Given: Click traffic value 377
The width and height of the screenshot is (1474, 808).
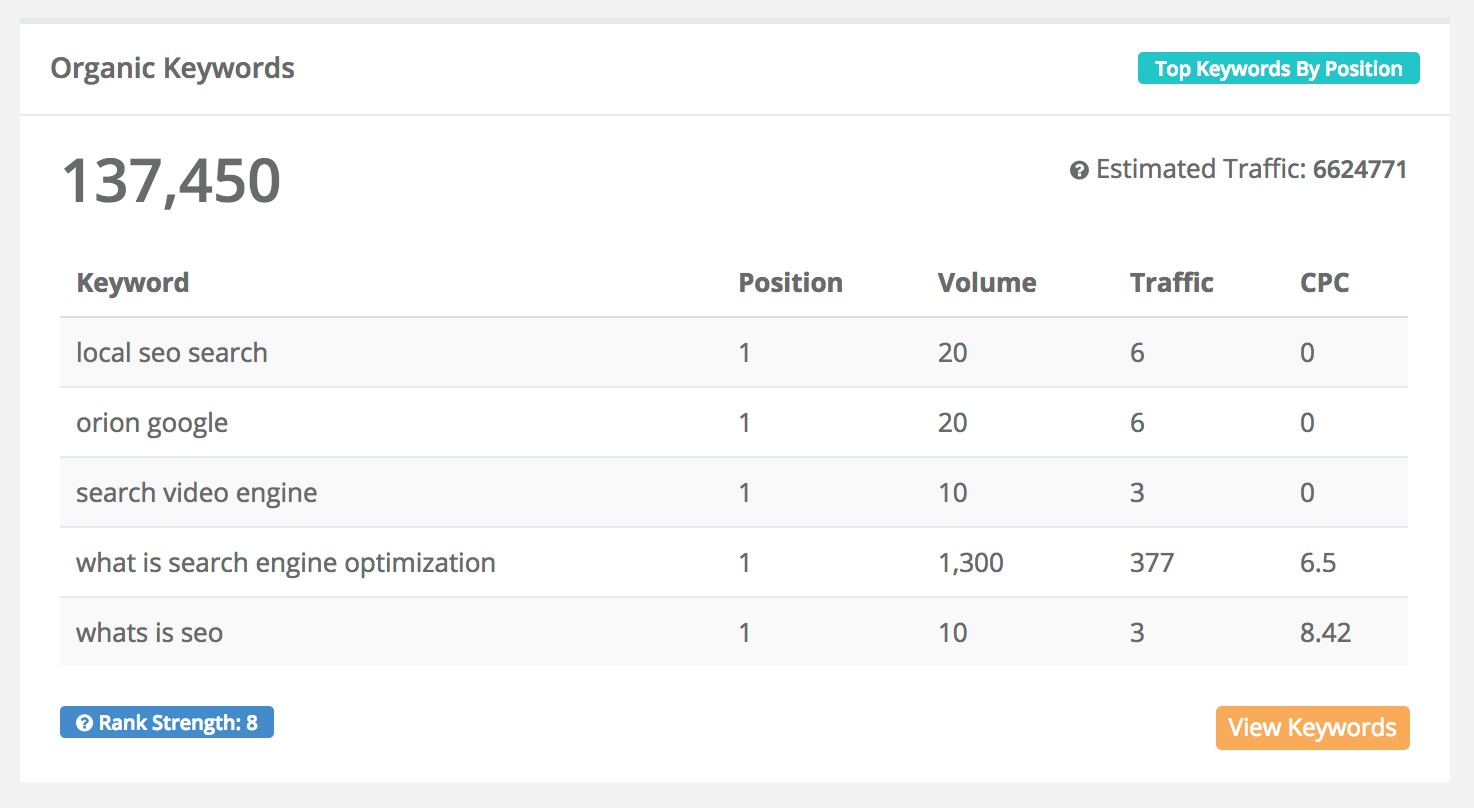Looking at the screenshot, I should (x=1152, y=563).
